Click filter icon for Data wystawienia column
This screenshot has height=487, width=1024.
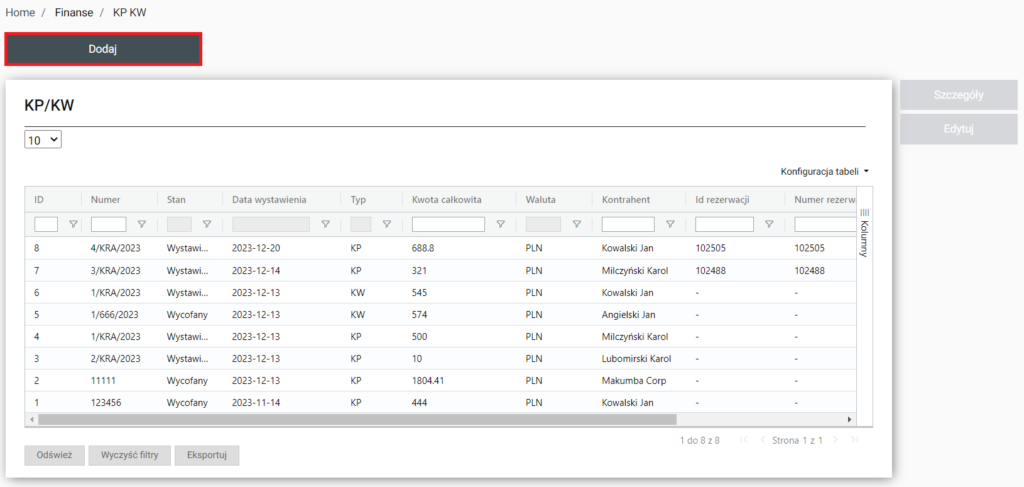325,225
